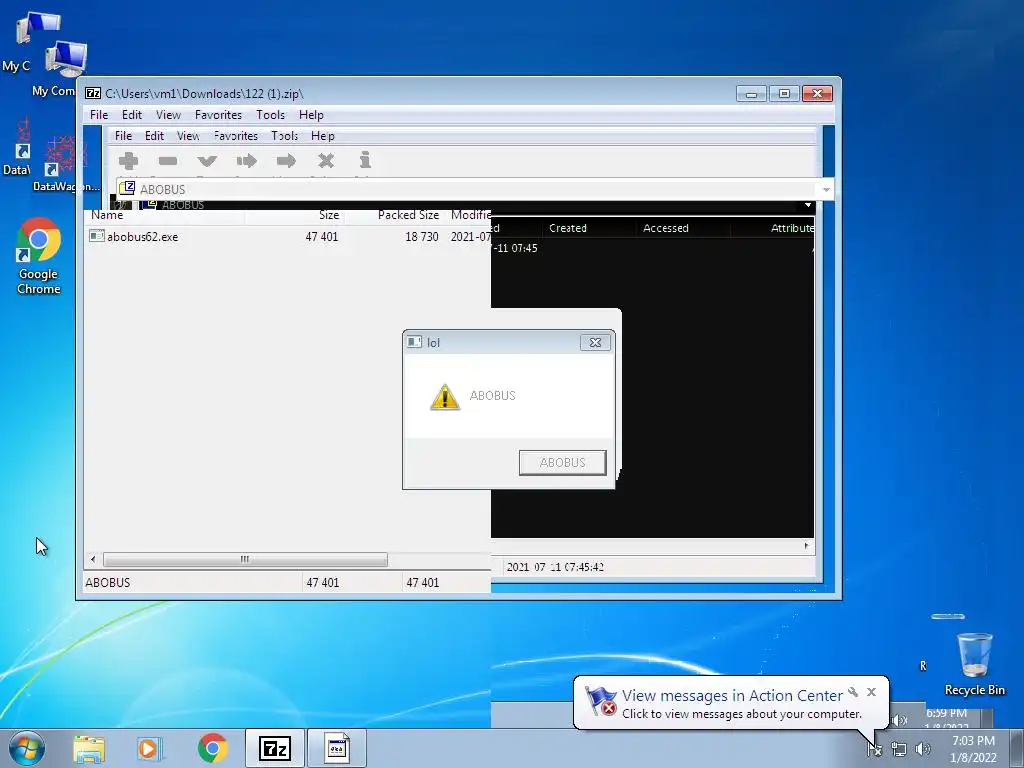Click the 7z icon in window title bar
1024x768 pixels.
coord(93,93)
